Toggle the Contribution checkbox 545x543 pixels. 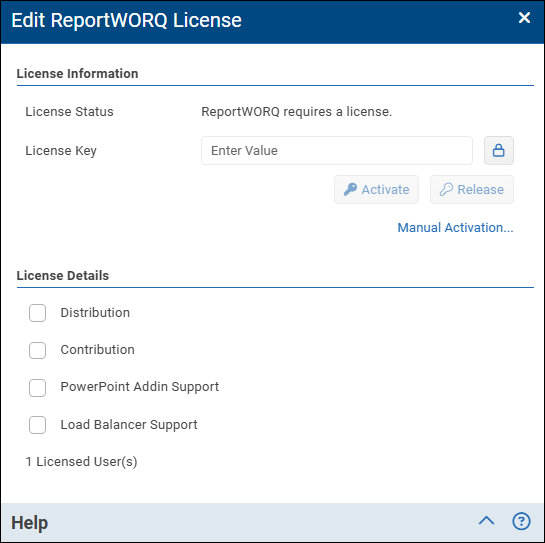click(38, 350)
